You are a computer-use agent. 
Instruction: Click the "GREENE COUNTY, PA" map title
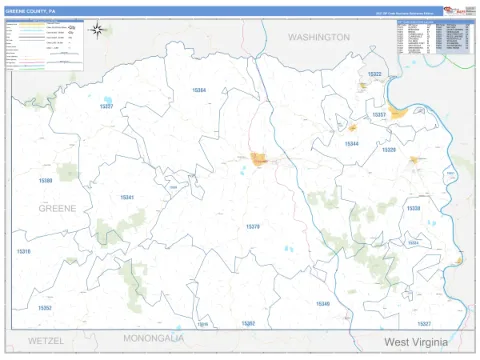click(x=30, y=11)
